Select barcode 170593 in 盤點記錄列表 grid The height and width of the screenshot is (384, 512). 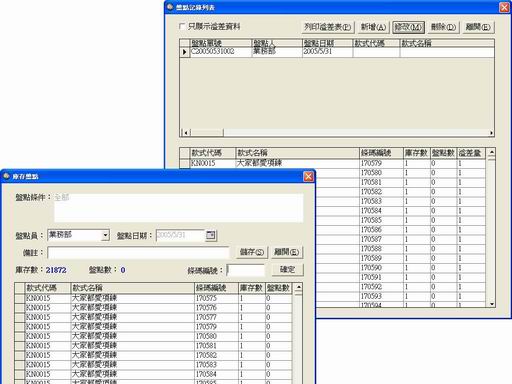(x=381, y=296)
